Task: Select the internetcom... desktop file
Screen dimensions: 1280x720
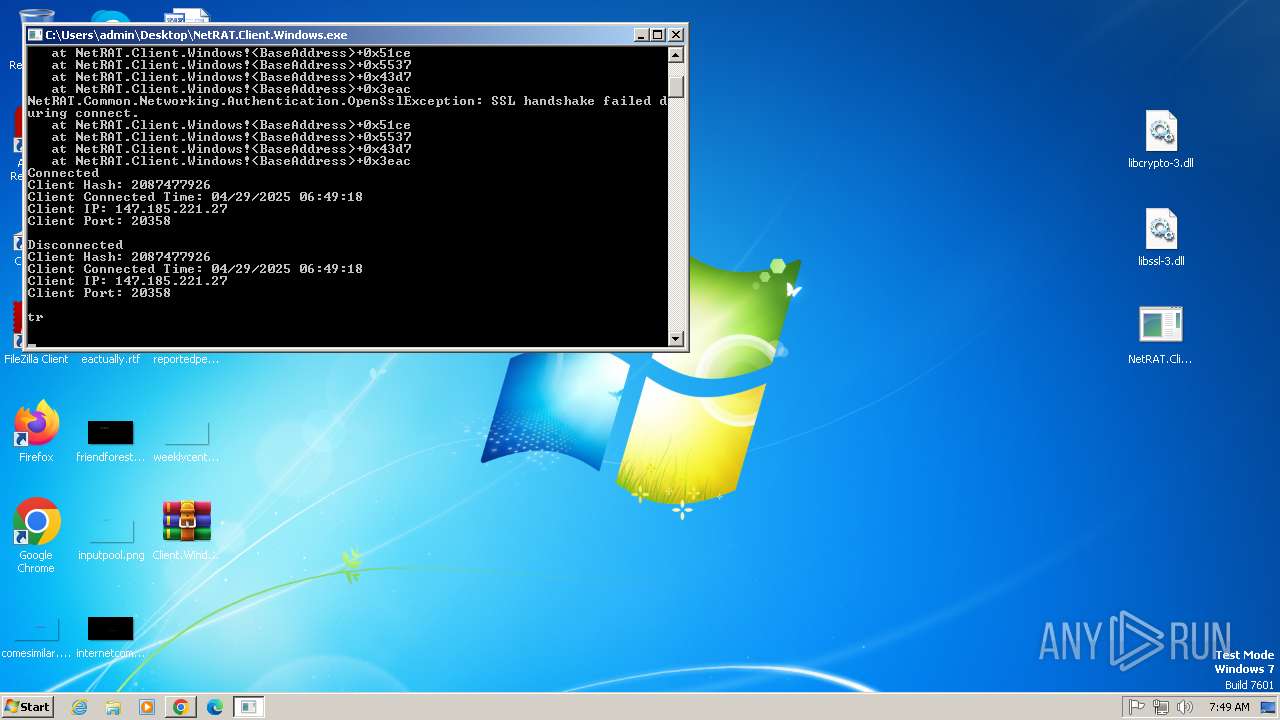Action: [x=110, y=638]
